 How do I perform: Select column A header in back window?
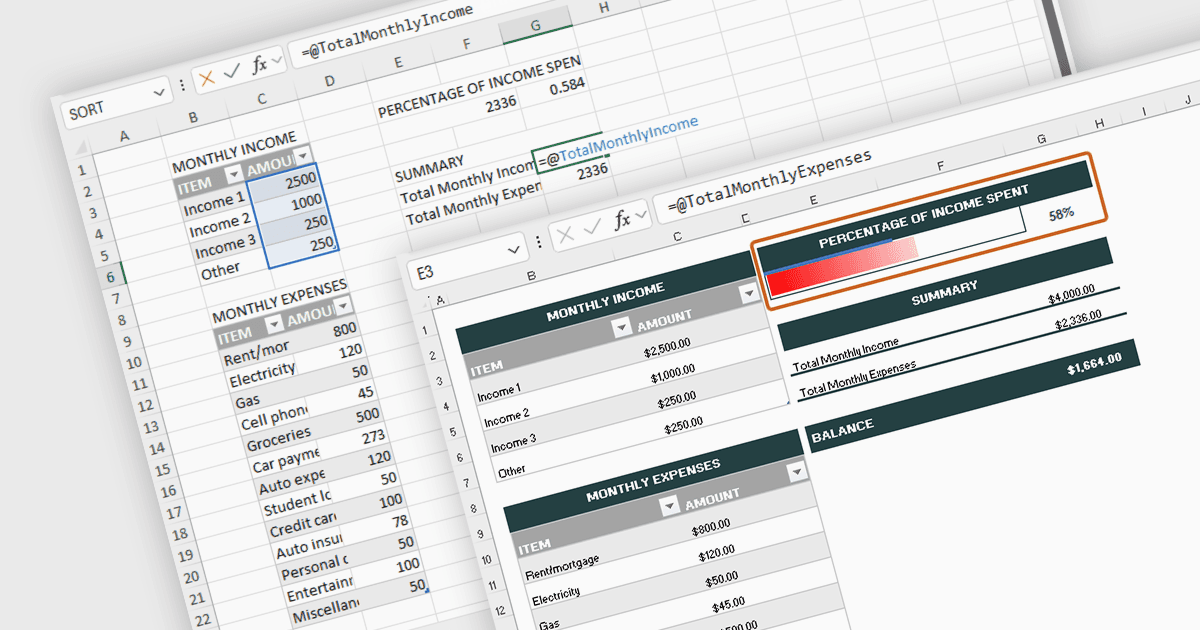pos(123,136)
